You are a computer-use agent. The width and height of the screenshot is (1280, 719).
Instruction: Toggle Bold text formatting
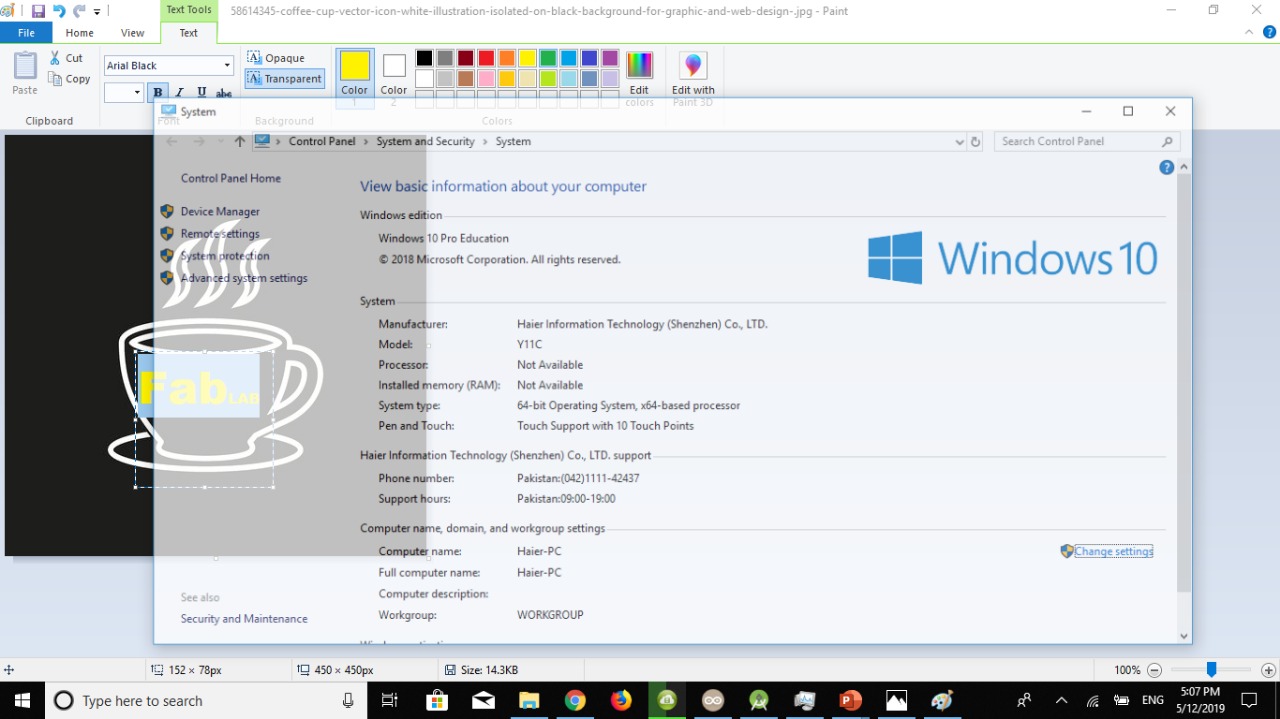pos(158,93)
